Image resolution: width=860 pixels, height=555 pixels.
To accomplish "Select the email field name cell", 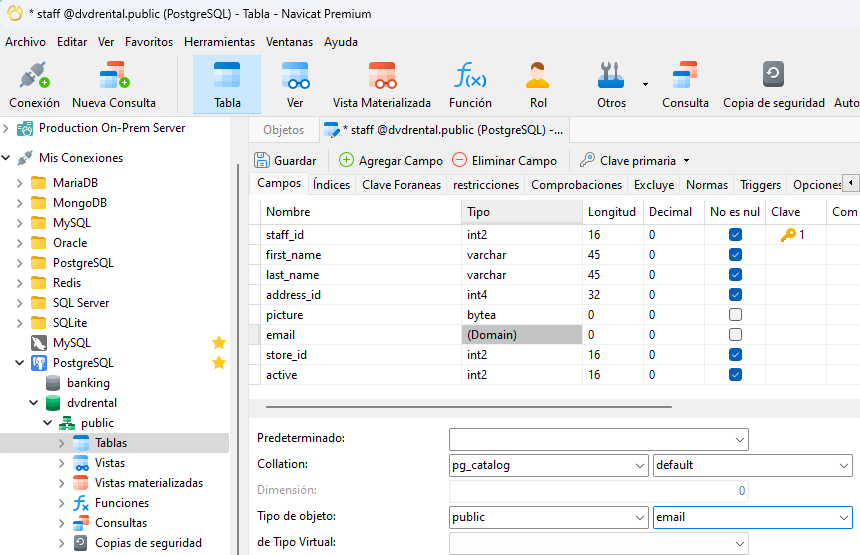I will click(361, 335).
